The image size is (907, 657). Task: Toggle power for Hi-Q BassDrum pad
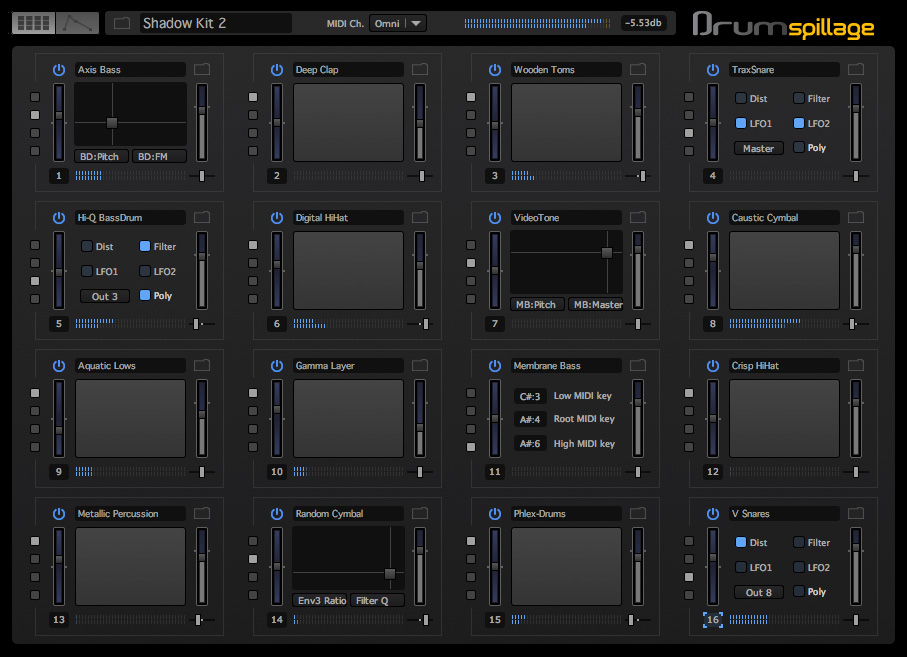point(59,218)
